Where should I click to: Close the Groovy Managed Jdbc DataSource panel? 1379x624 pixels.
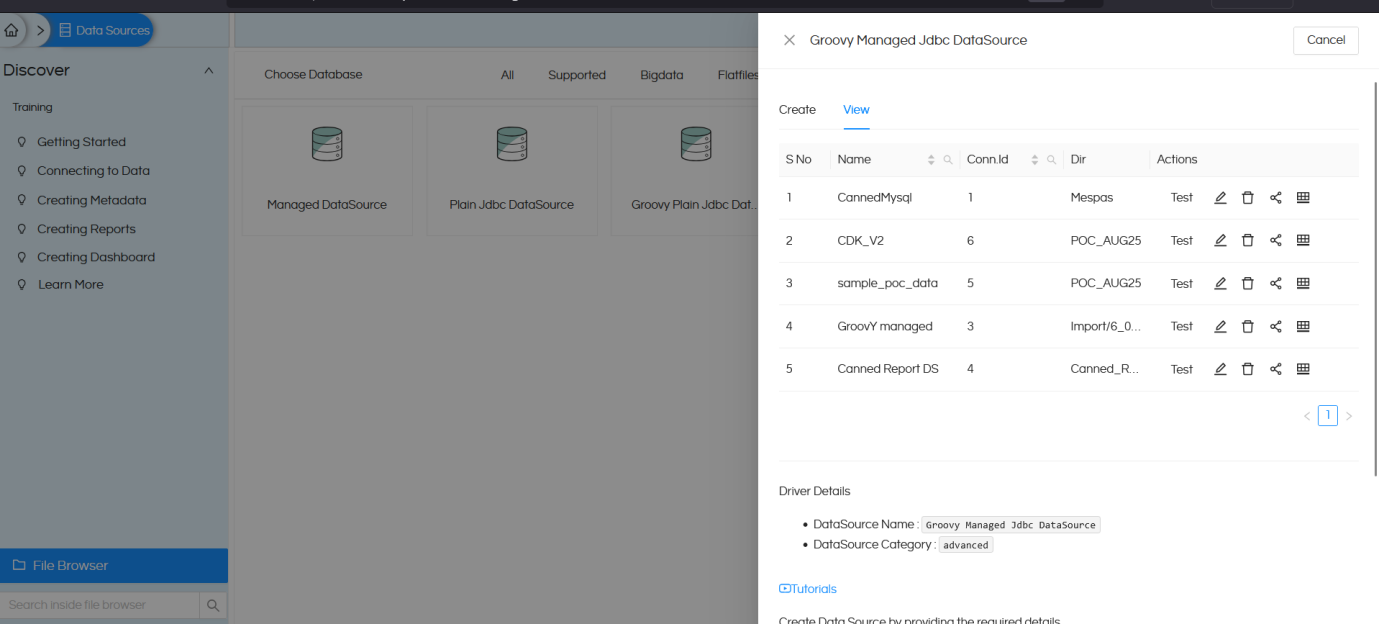[x=789, y=40]
